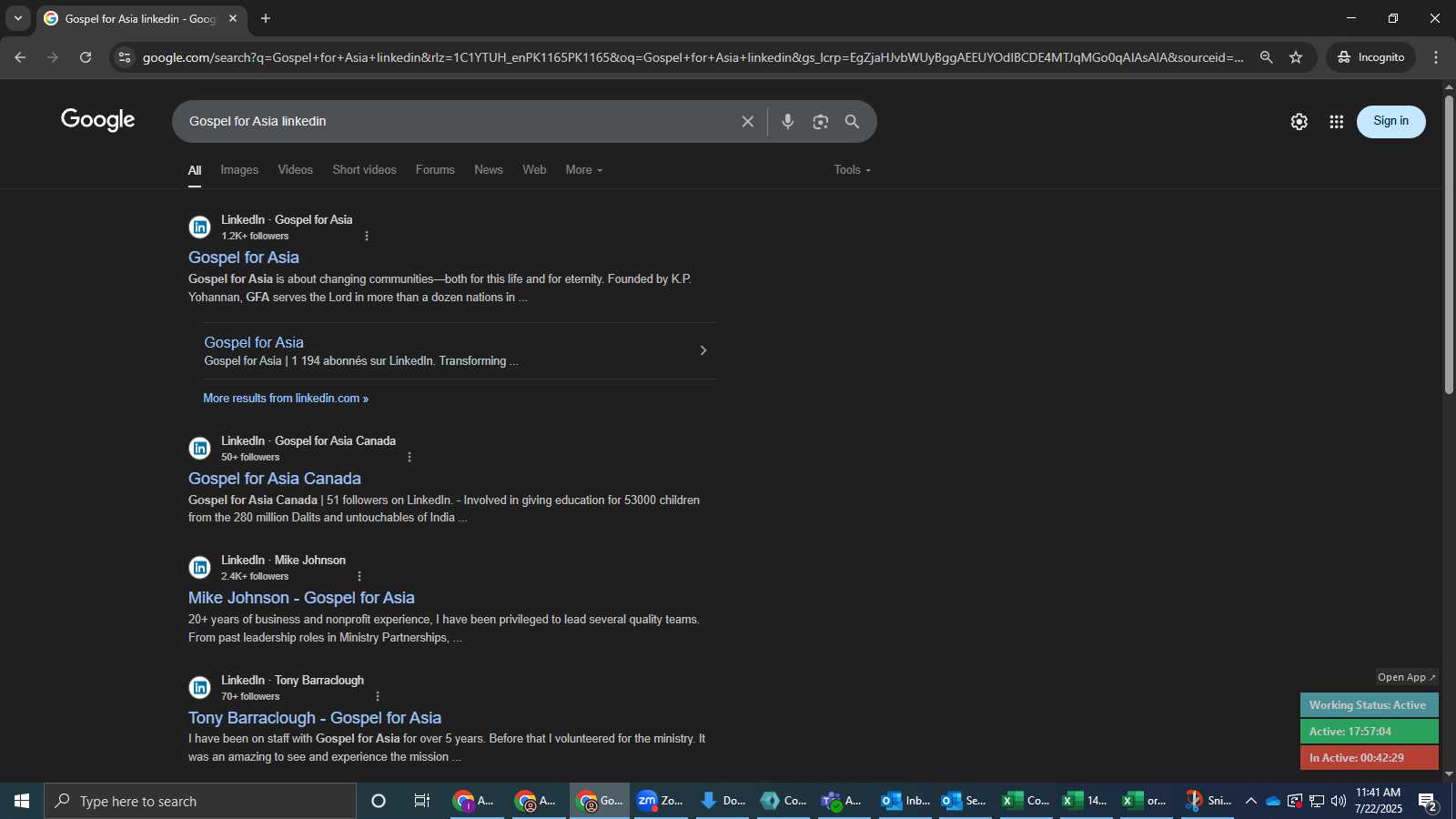Open Zoom from the taskbar
The width and height of the screenshot is (1456, 819).
[661, 801]
